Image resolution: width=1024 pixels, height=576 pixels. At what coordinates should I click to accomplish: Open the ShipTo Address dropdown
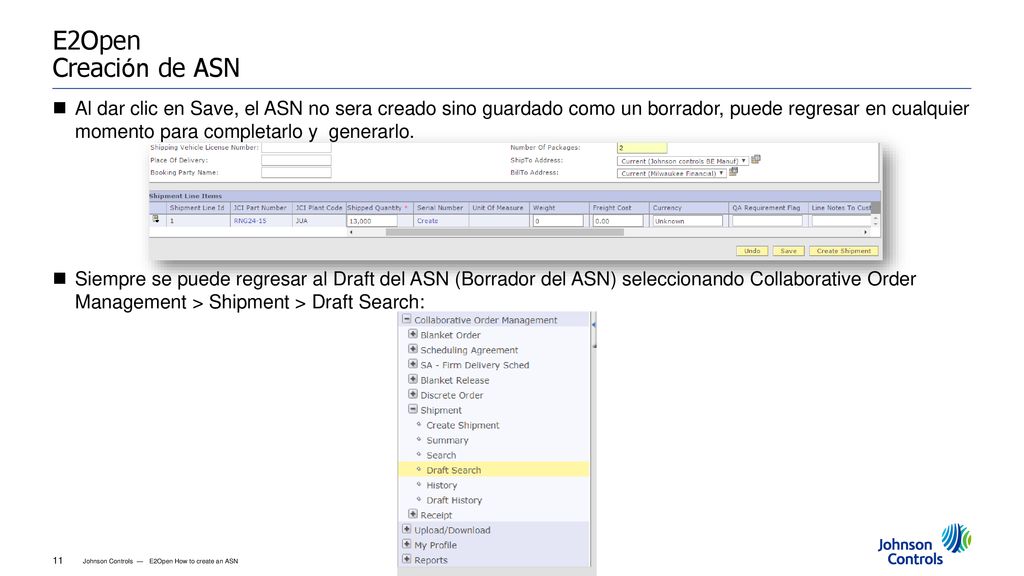(682, 161)
